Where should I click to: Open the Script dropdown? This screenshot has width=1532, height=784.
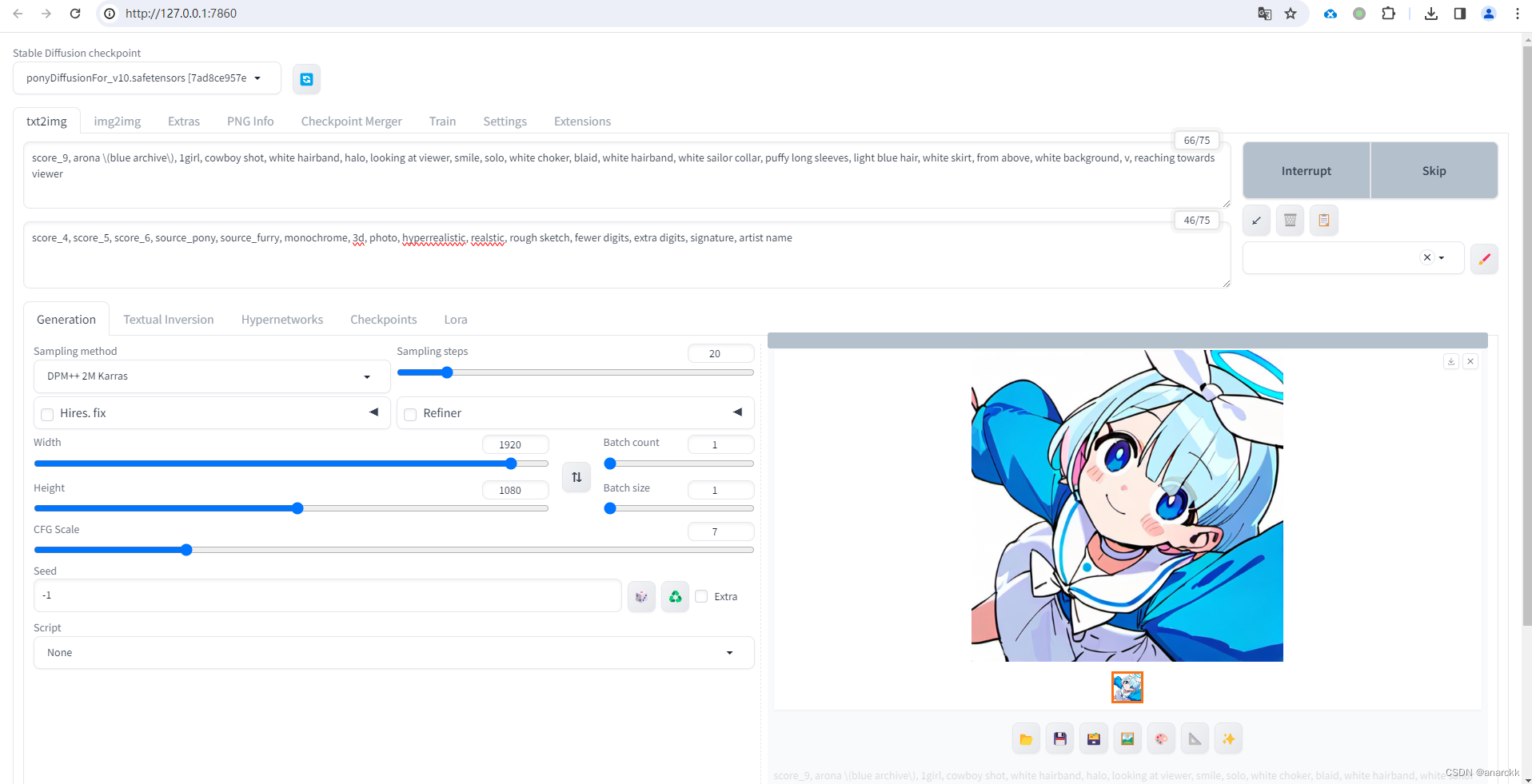tap(393, 653)
